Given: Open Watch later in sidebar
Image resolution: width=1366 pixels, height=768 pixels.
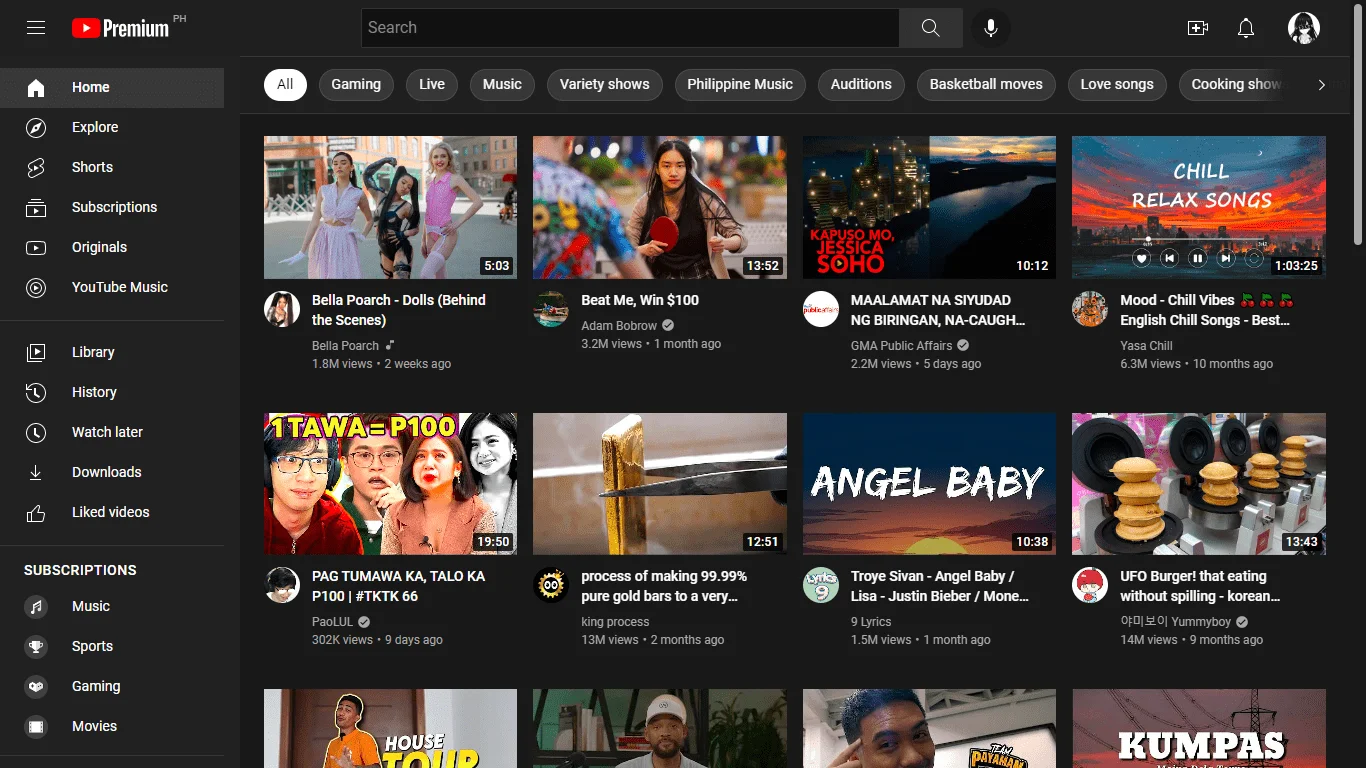Looking at the screenshot, I should tap(112, 432).
